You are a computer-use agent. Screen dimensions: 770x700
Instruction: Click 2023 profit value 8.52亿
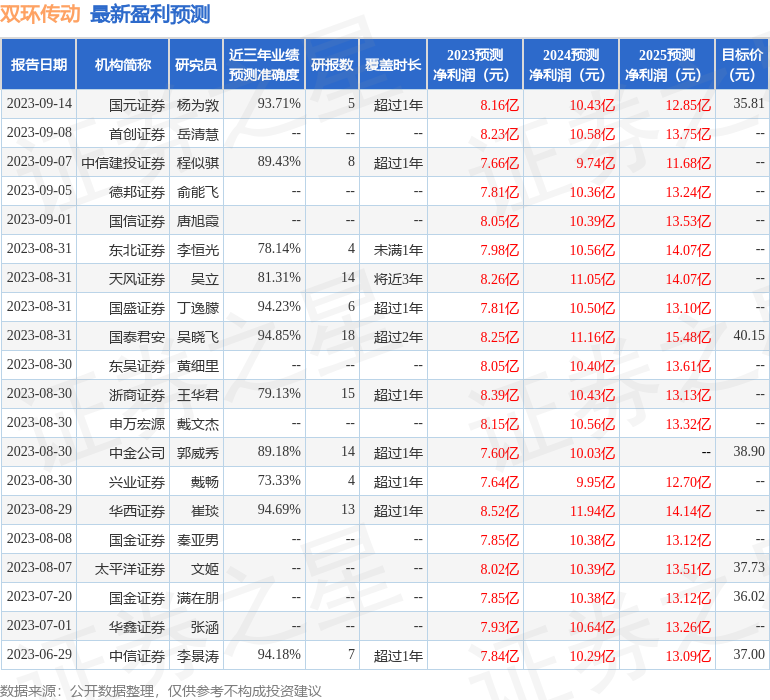(499, 511)
